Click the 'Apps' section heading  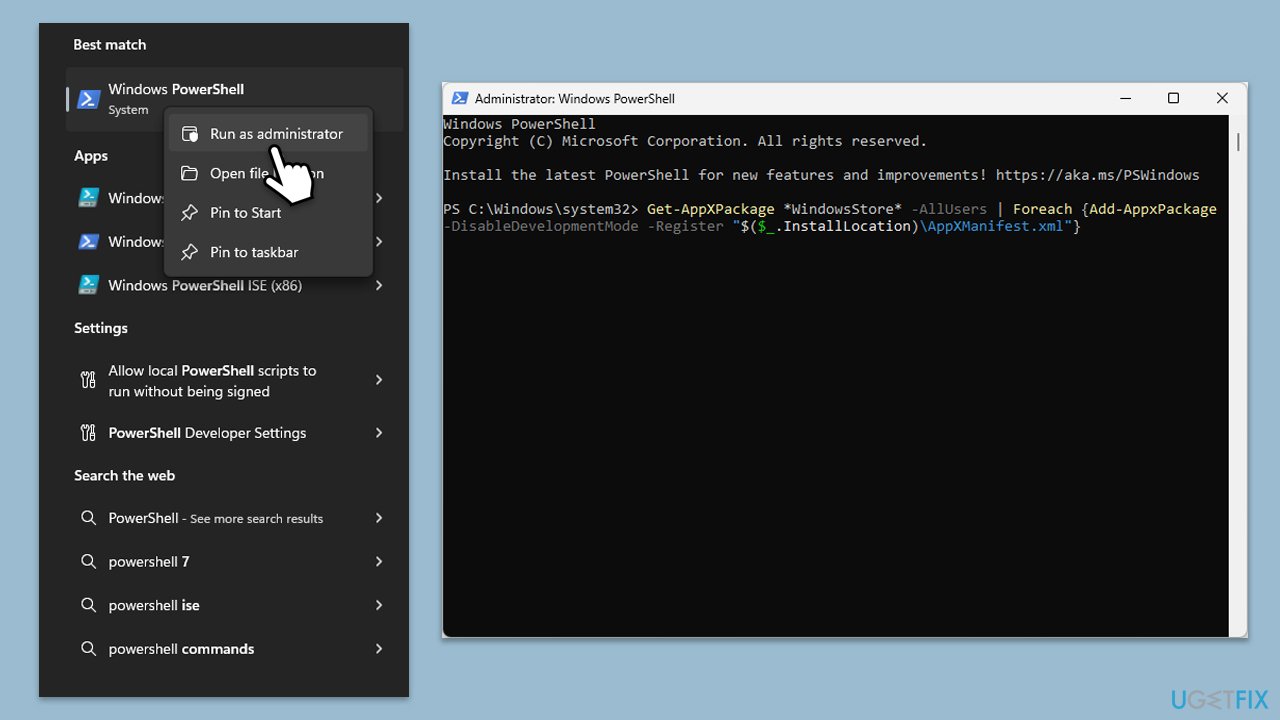[x=91, y=156]
